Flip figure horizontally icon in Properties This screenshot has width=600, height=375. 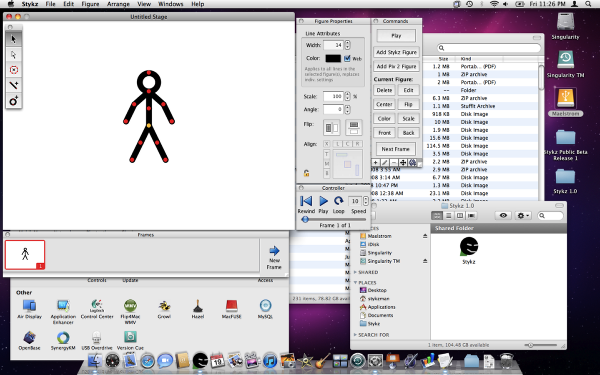(x=331, y=128)
